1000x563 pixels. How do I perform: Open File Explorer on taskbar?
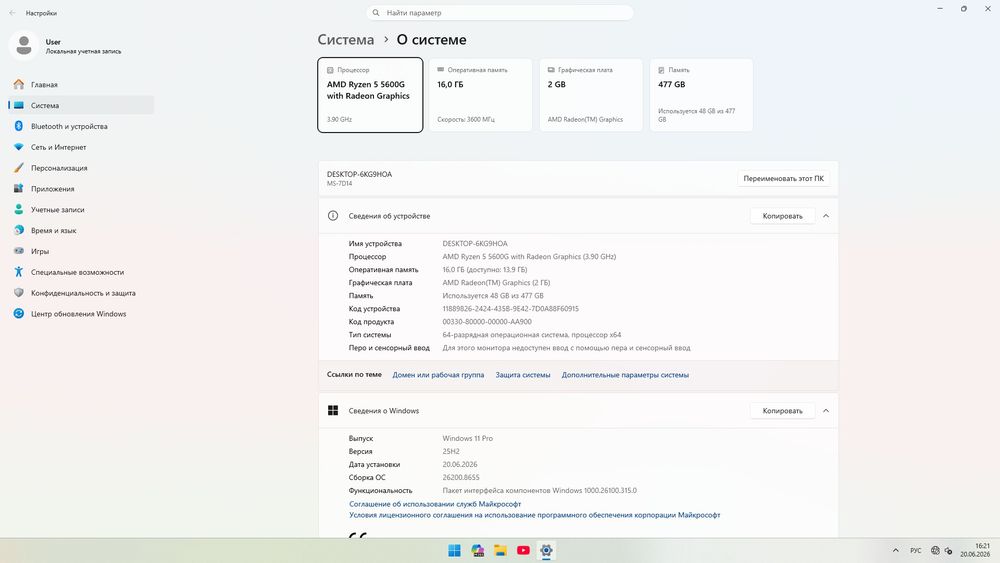pyautogui.click(x=500, y=550)
